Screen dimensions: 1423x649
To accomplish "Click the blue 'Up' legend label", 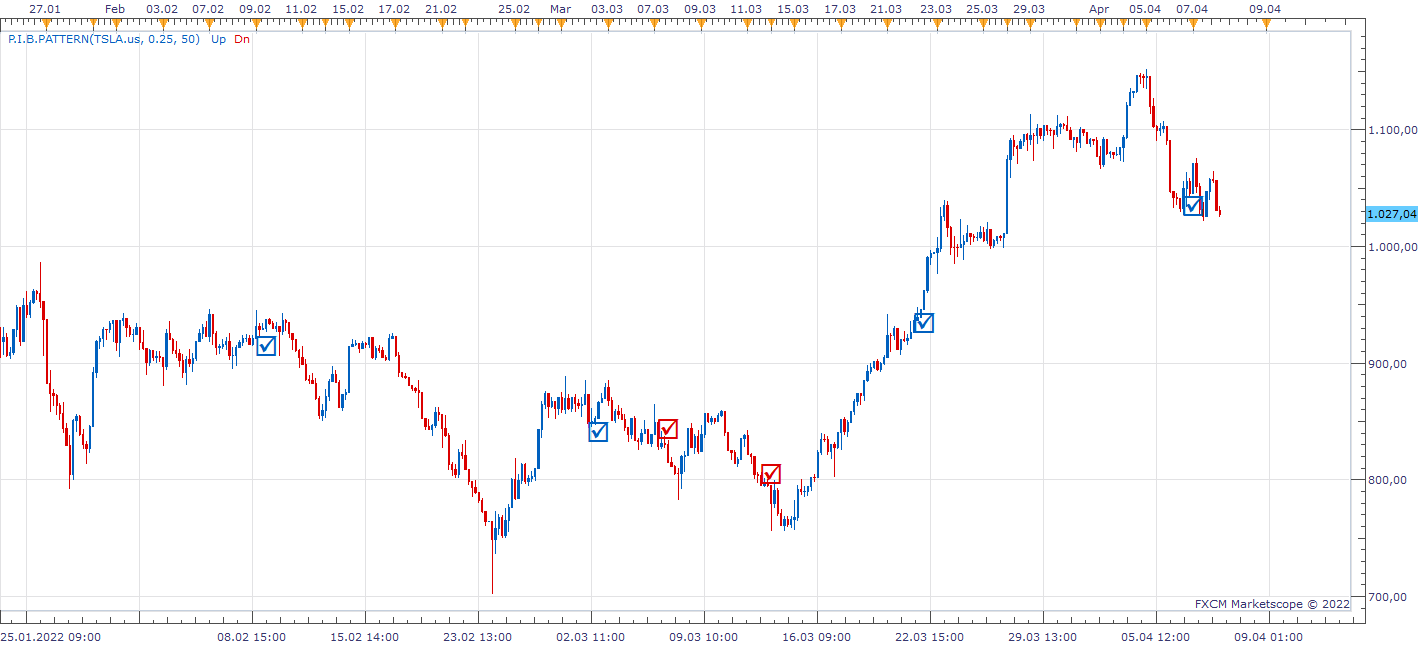I will (218, 40).
